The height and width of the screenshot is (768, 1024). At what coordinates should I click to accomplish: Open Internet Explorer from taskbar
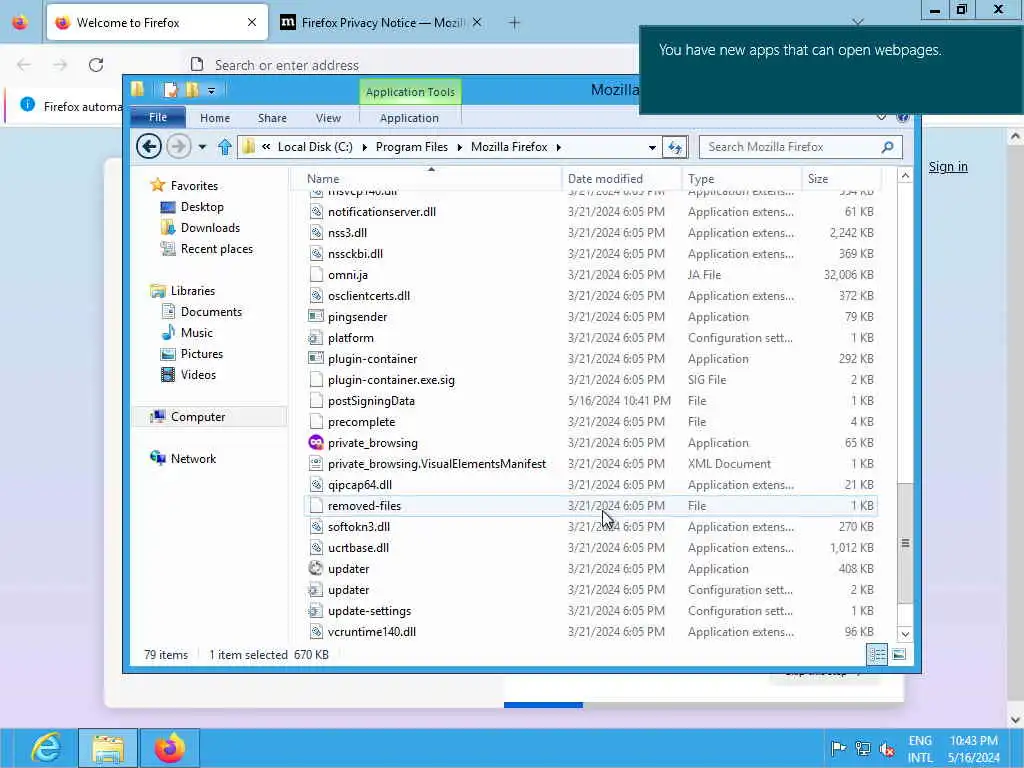coord(45,748)
